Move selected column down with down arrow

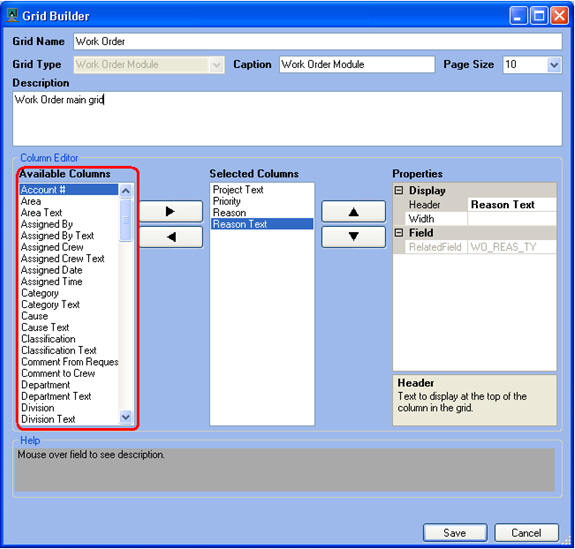354,237
